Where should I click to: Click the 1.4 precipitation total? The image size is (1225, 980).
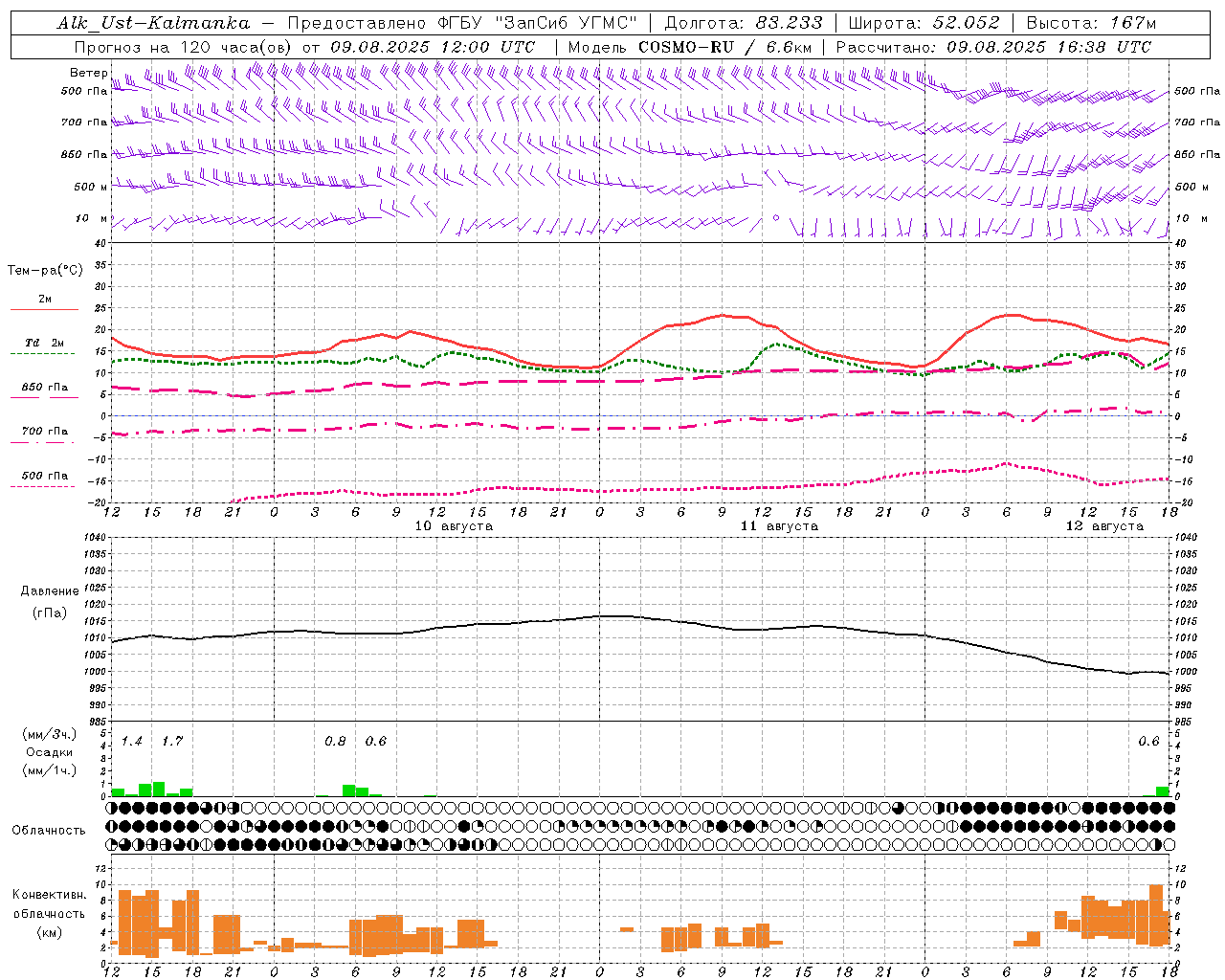132,741
